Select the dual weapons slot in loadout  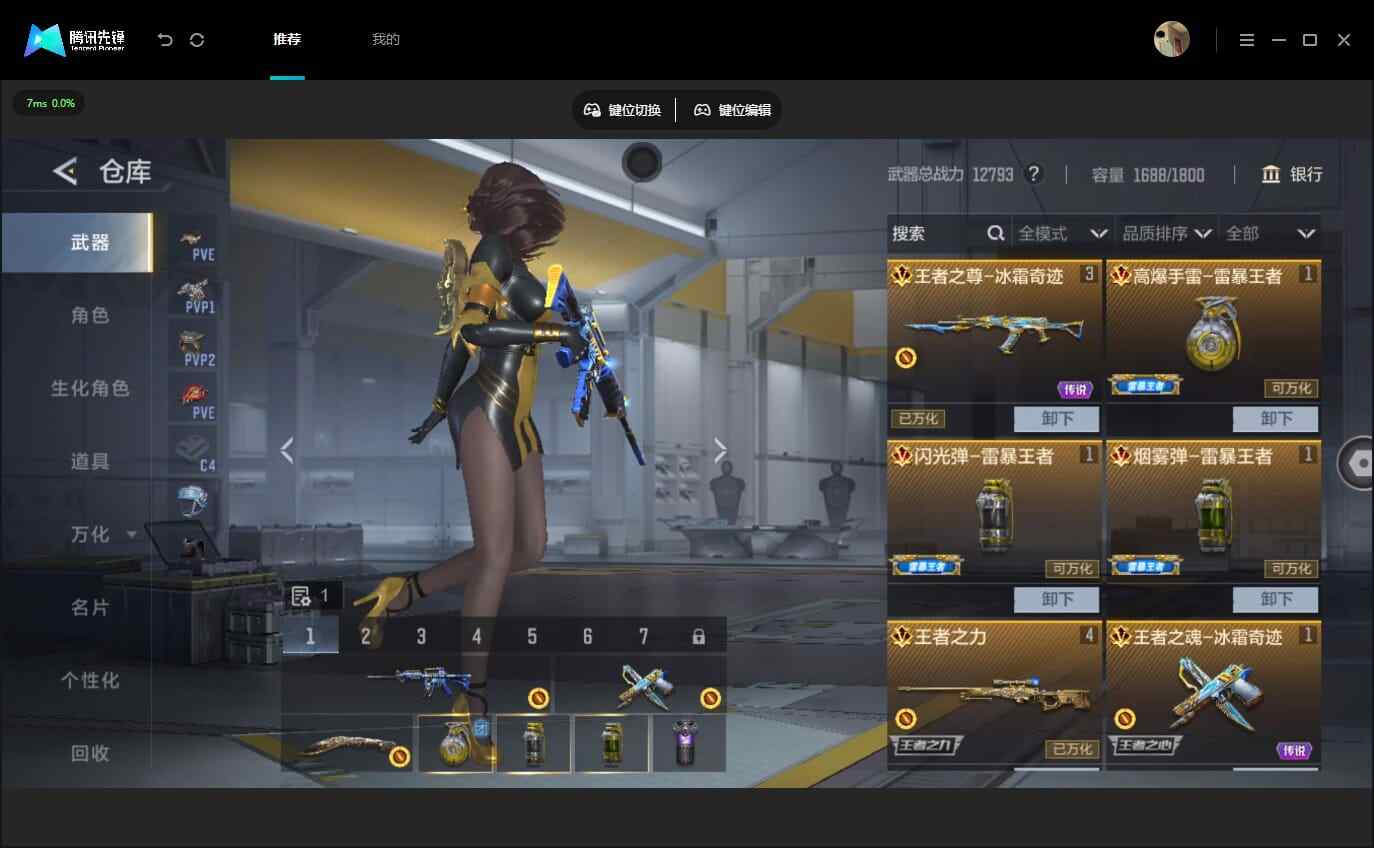[x=641, y=683]
